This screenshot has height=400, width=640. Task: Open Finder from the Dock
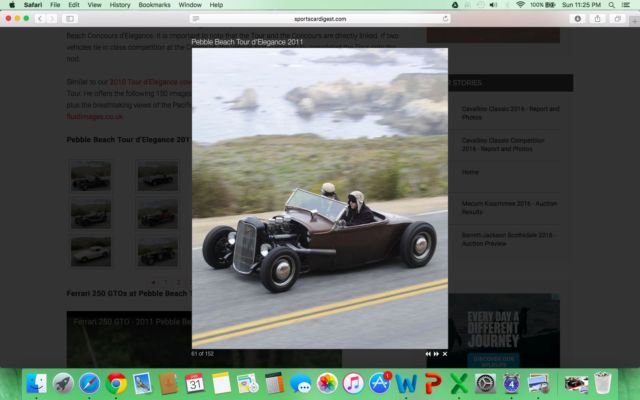[x=37, y=384]
